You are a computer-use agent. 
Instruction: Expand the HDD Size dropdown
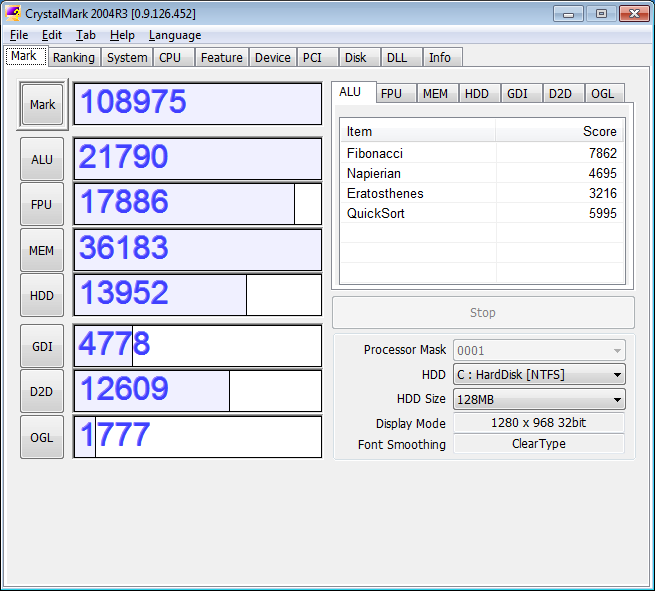click(539, 399)
